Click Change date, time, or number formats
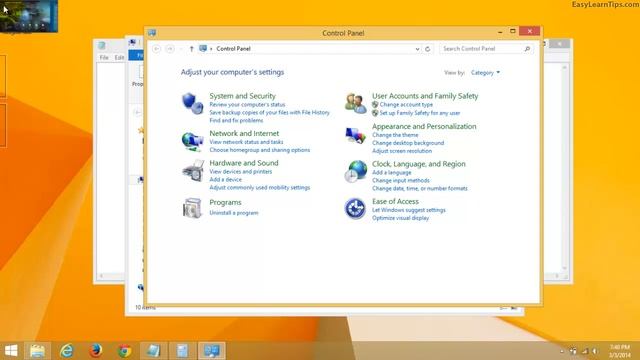This screenshot has width=640, height=360. tap(420, 189)
